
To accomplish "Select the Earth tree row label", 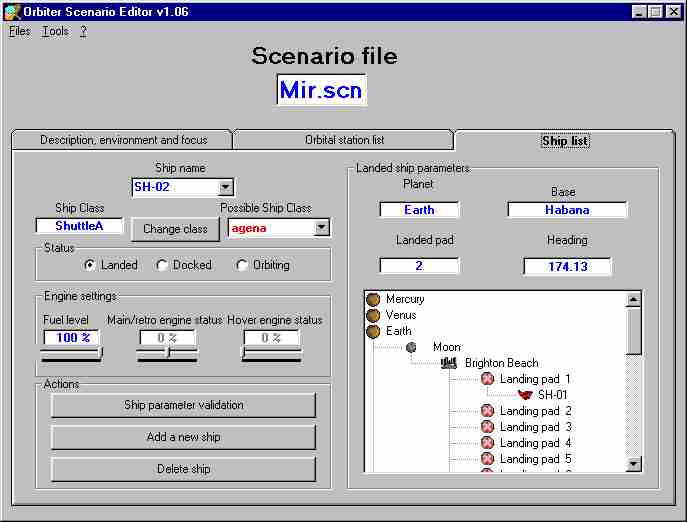I will 398,331.
